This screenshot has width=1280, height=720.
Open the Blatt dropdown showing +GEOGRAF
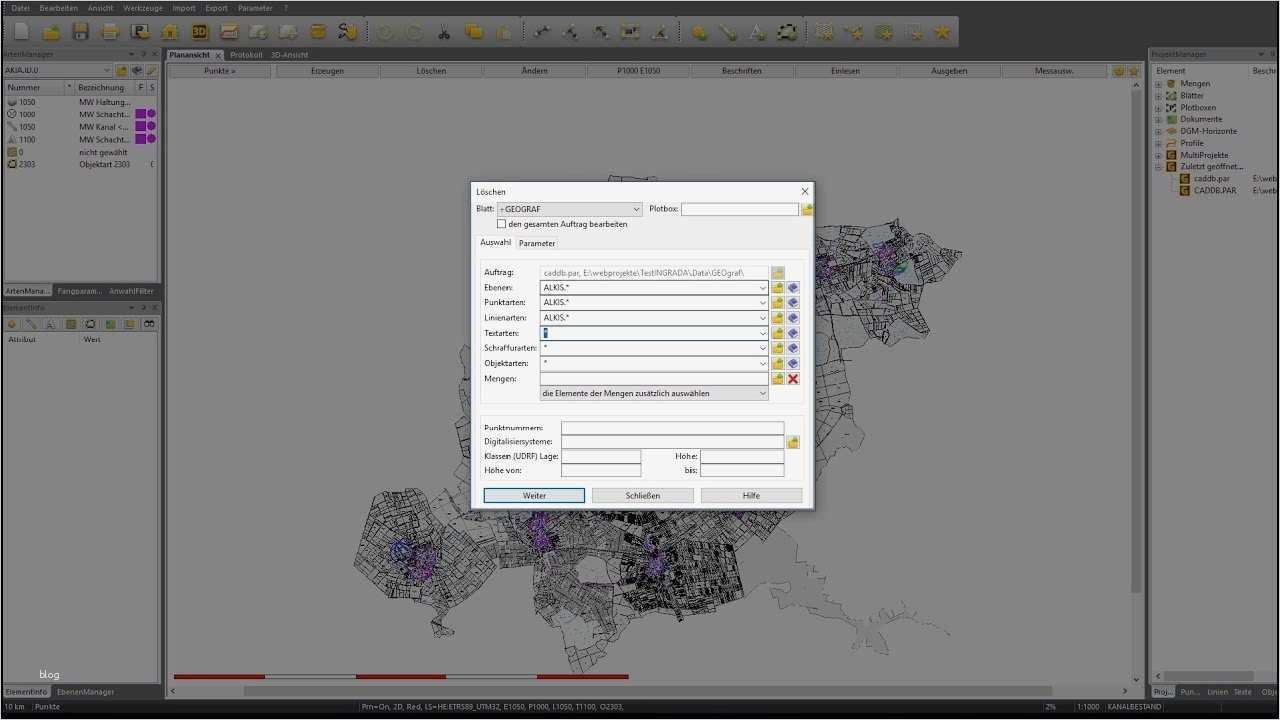pyautogui.click(x=636, y=209)
